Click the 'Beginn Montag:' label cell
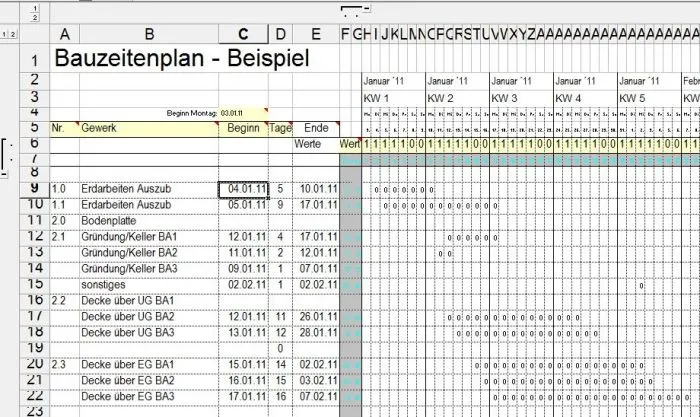 [x=192, y=113]
